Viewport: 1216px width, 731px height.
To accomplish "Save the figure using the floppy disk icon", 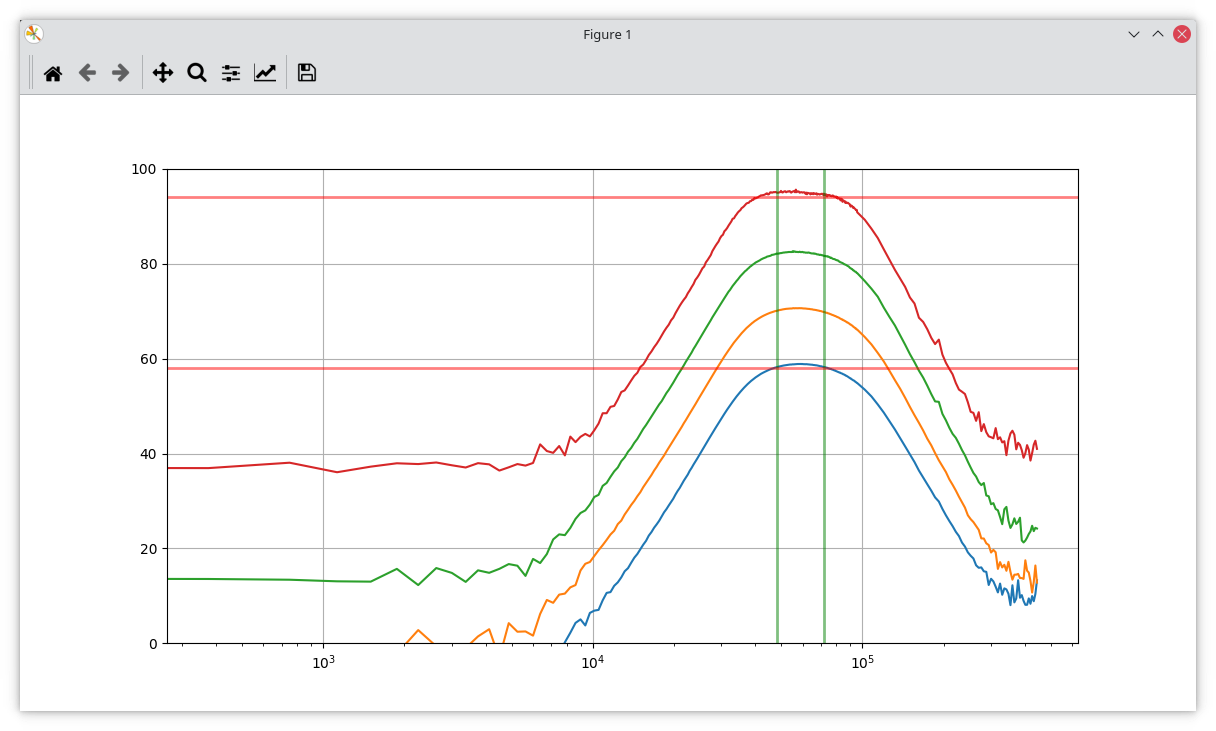I will pos(307,72).
